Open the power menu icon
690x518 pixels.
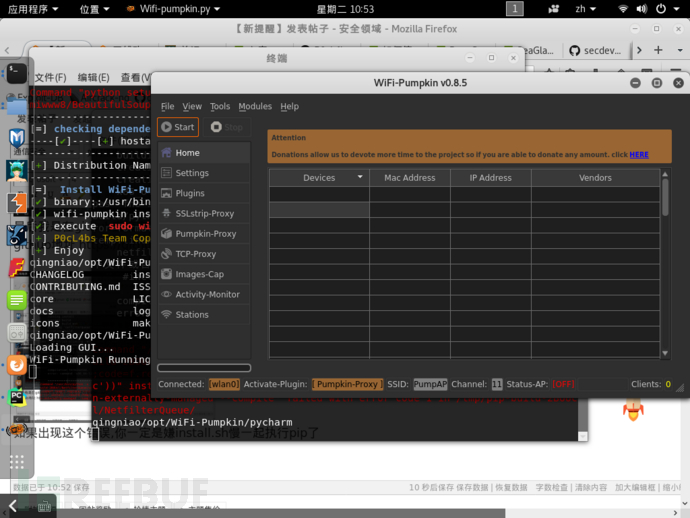pyautogui.click(x=661, y=9)
